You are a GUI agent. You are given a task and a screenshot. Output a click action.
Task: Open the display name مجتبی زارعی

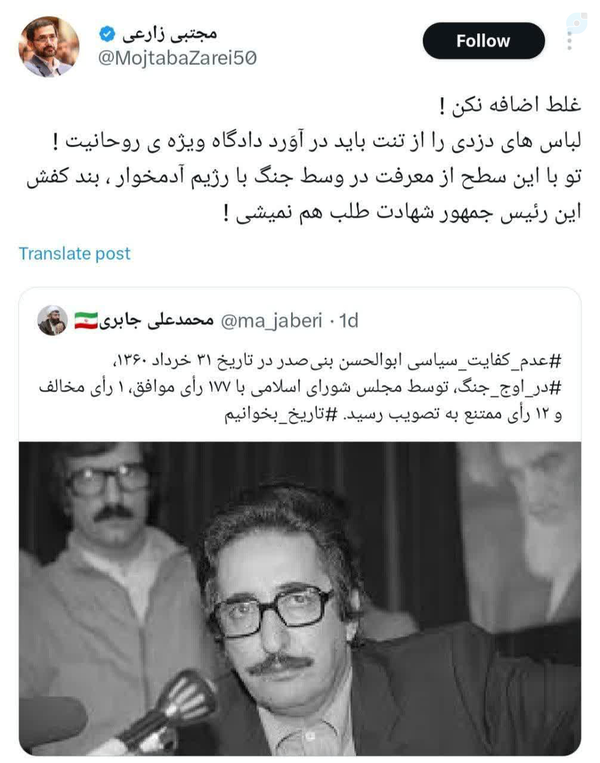169,34
